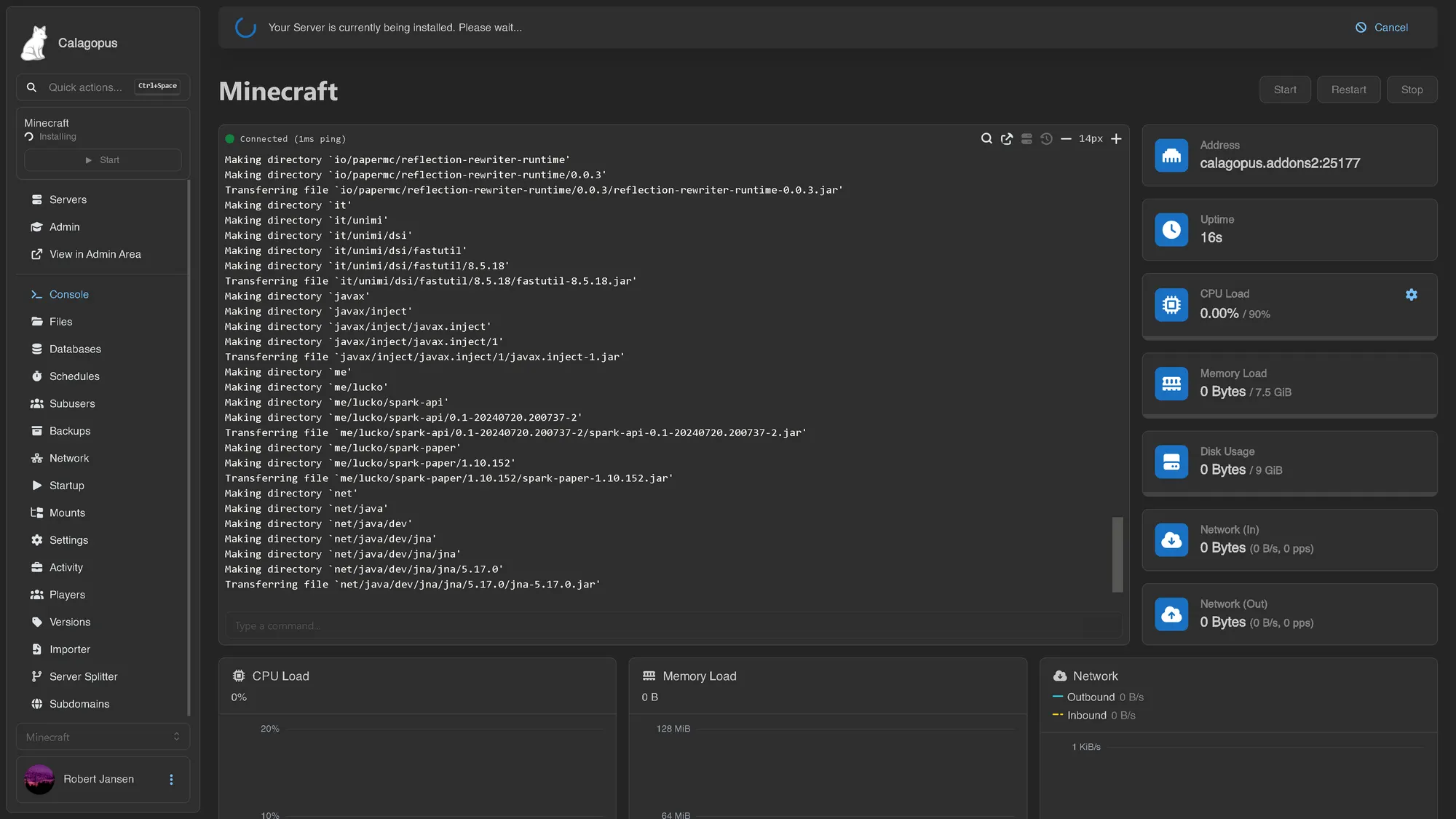This screenshot has height=819, width=1456.
Task: Click the Stop button
Action: point(1412,90)
